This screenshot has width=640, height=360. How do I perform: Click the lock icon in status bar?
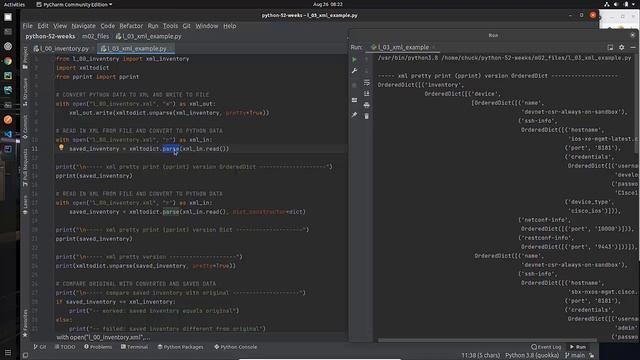click(x=591, y=356)
